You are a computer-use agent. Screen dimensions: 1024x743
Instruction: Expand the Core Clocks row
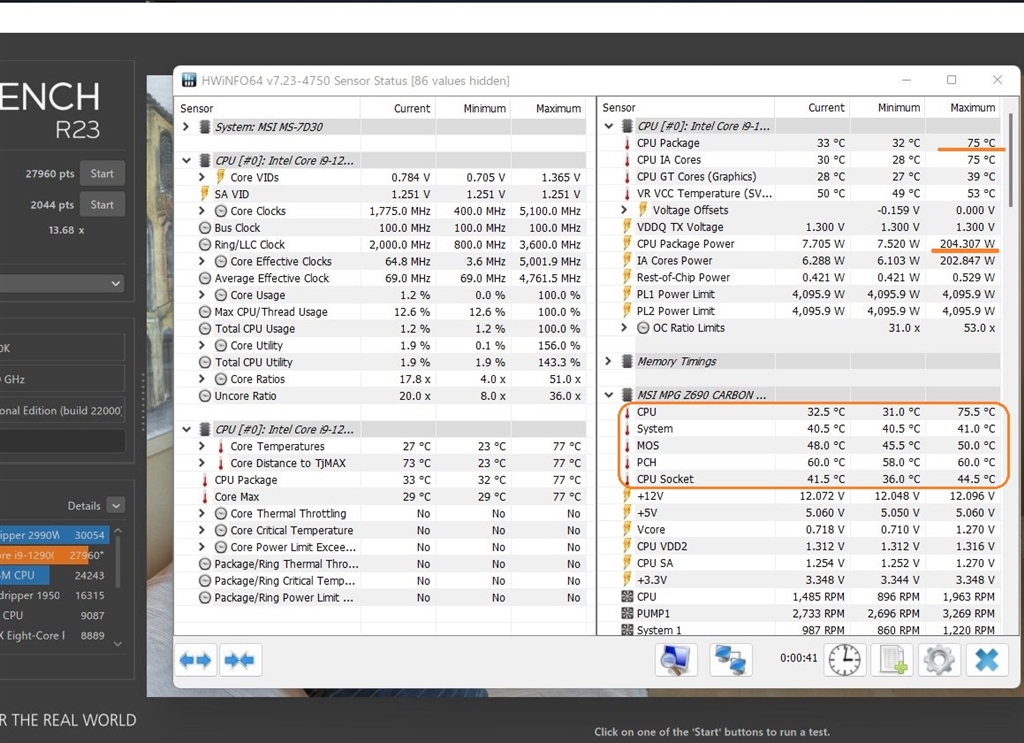(x=202, y=210)
